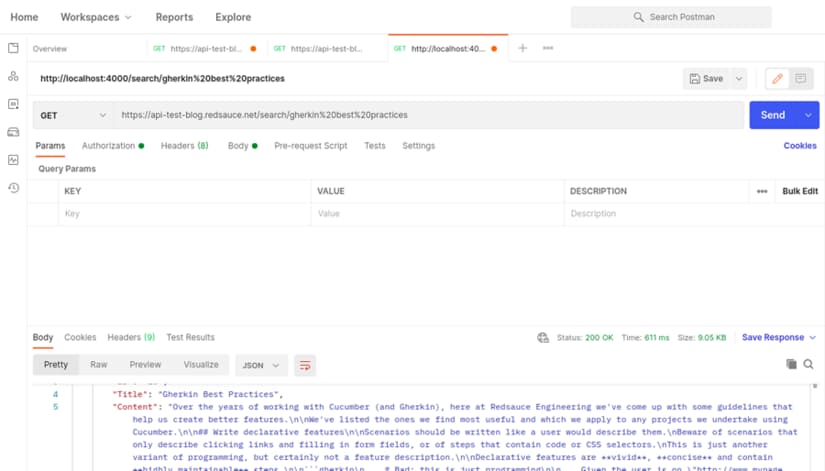The height and width of the screenshot is (471, 825).
Task: Open Query Params column options dots
Action: 762,192
